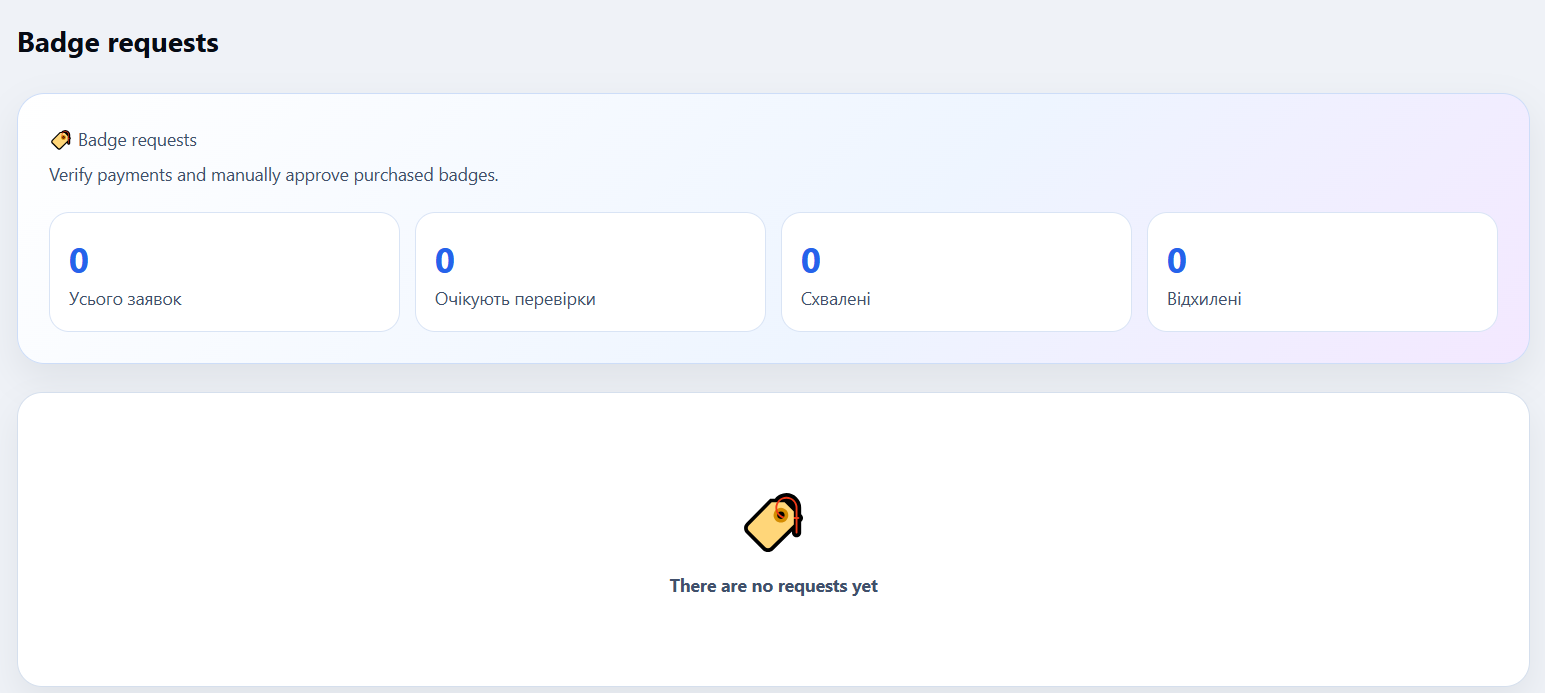Click the "Badge requests" label inside the card
The image size is (1545, 693).
pyautogui.click(x=137, y=140)
